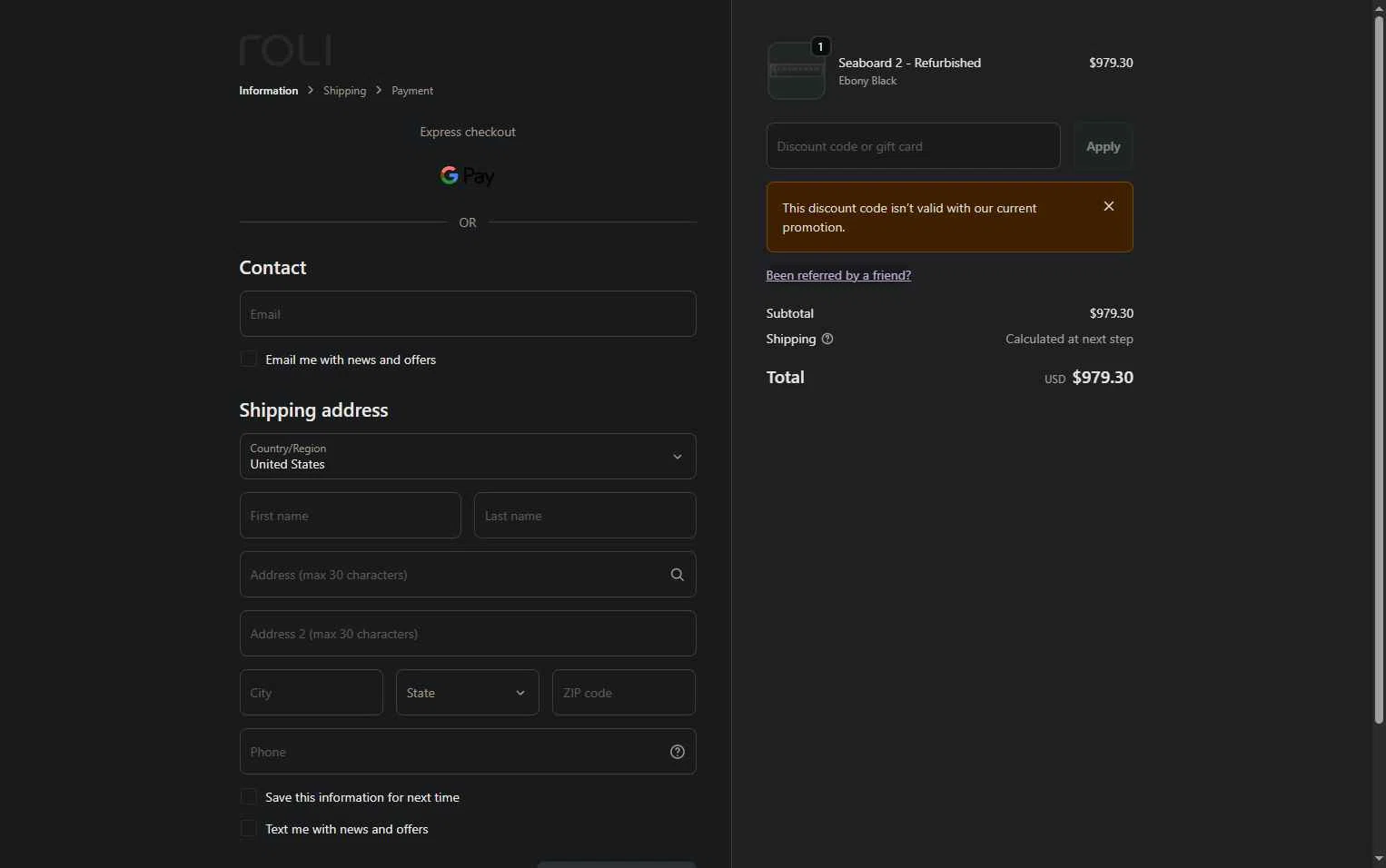1386x868 pixels.
Task: Open the phone field help icon
Action: [x=677, y=752]
